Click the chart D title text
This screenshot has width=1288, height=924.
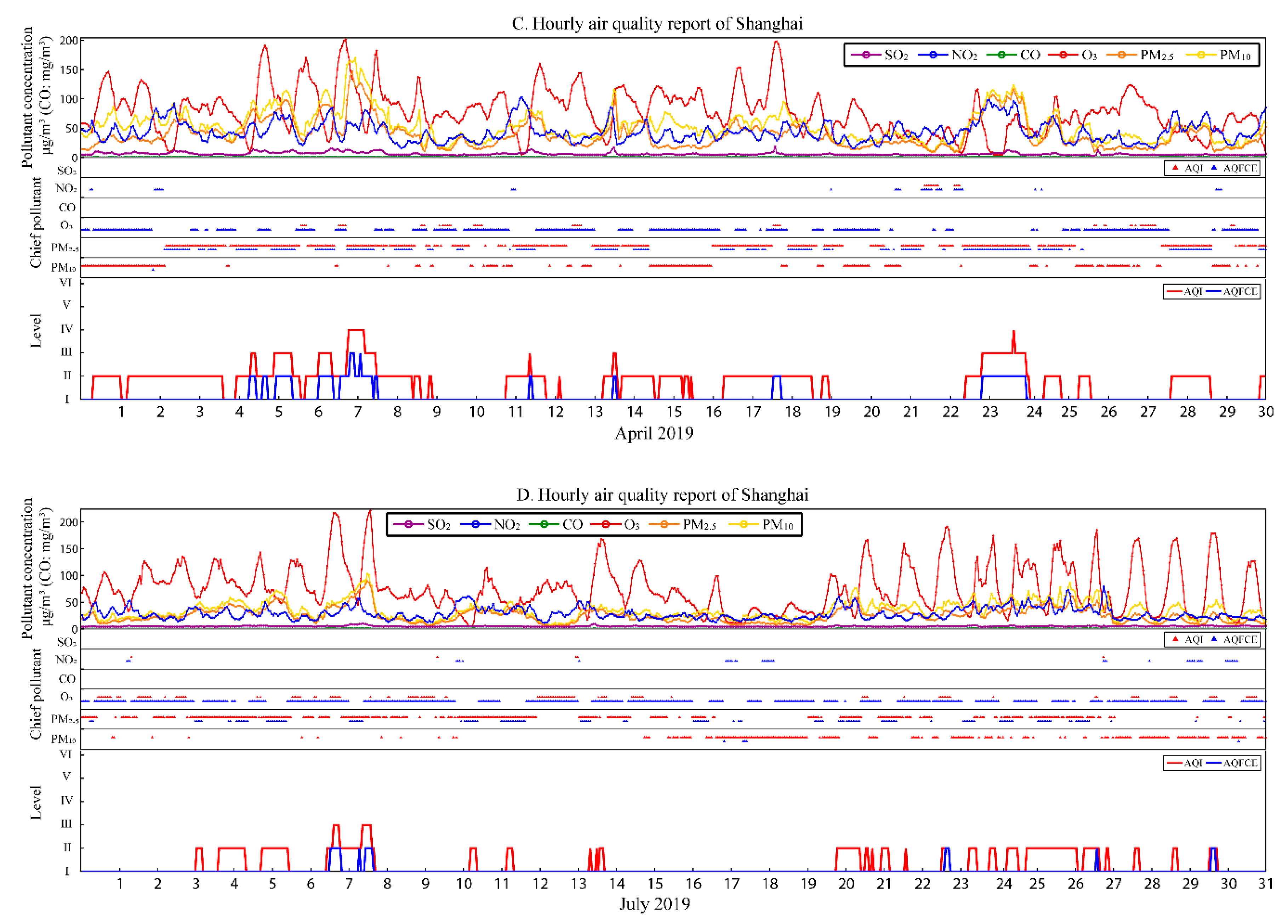(662, 495)
